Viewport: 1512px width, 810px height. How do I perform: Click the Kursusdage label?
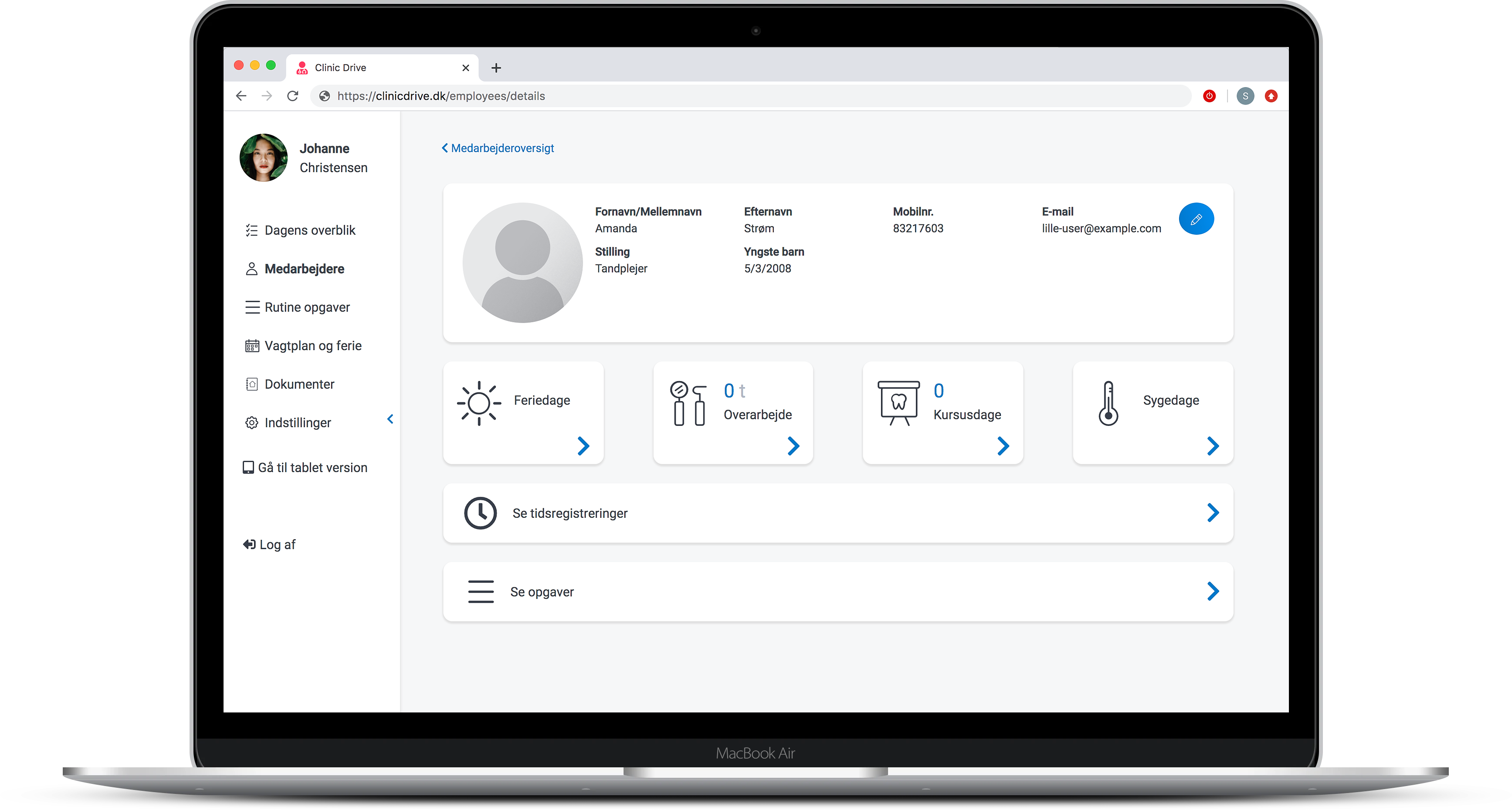click(x=967, y=415)
